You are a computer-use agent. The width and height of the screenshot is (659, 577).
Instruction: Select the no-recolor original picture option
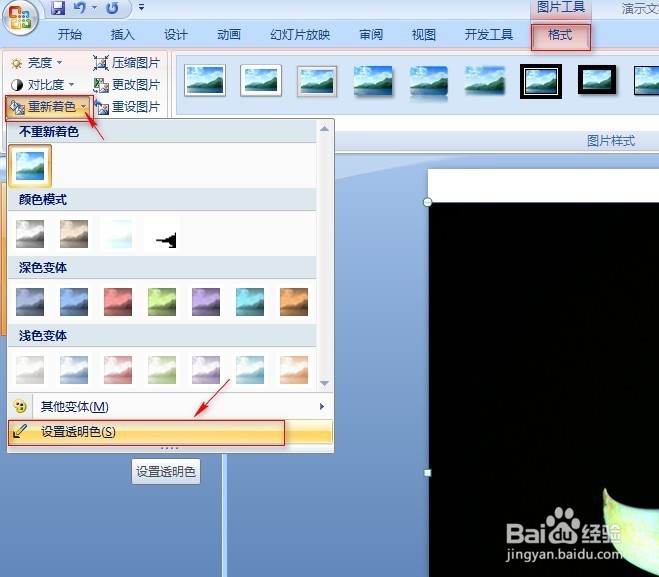point(30,166)
